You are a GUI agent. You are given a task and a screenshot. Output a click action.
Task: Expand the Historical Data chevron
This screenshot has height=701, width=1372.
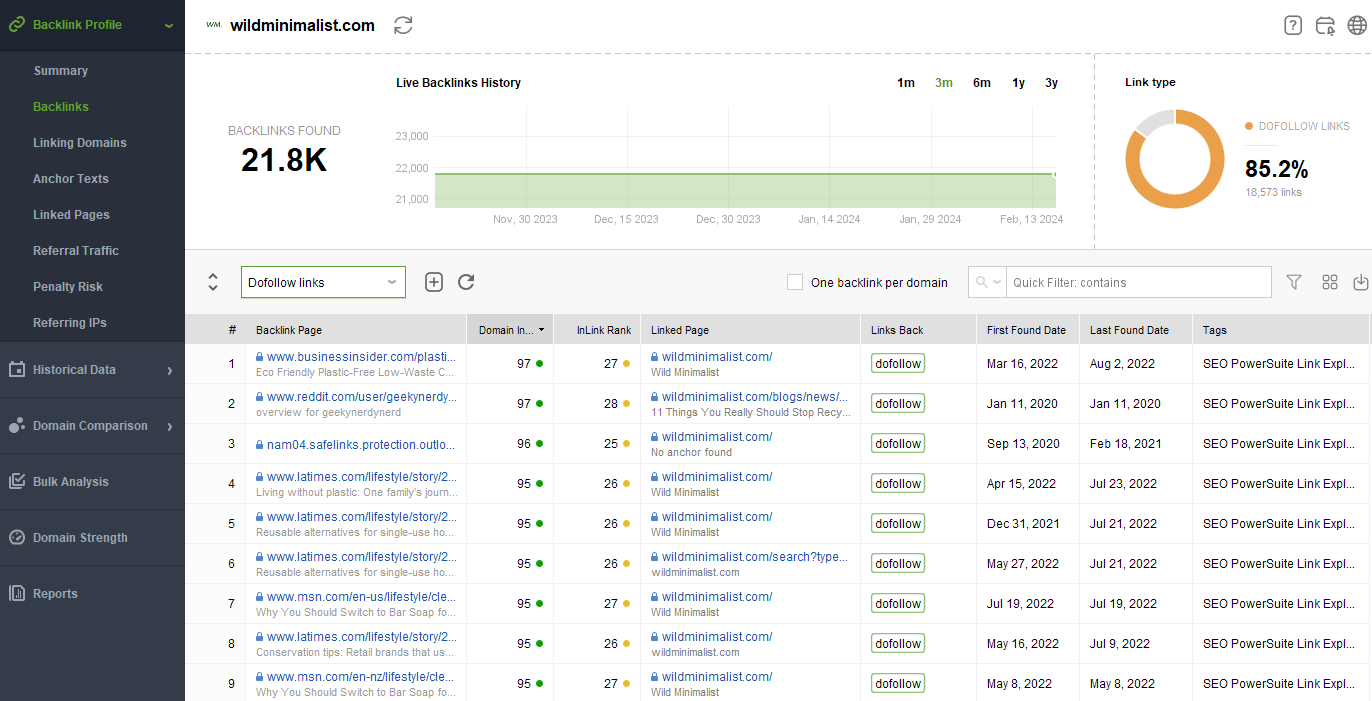[x=170, y=370]
